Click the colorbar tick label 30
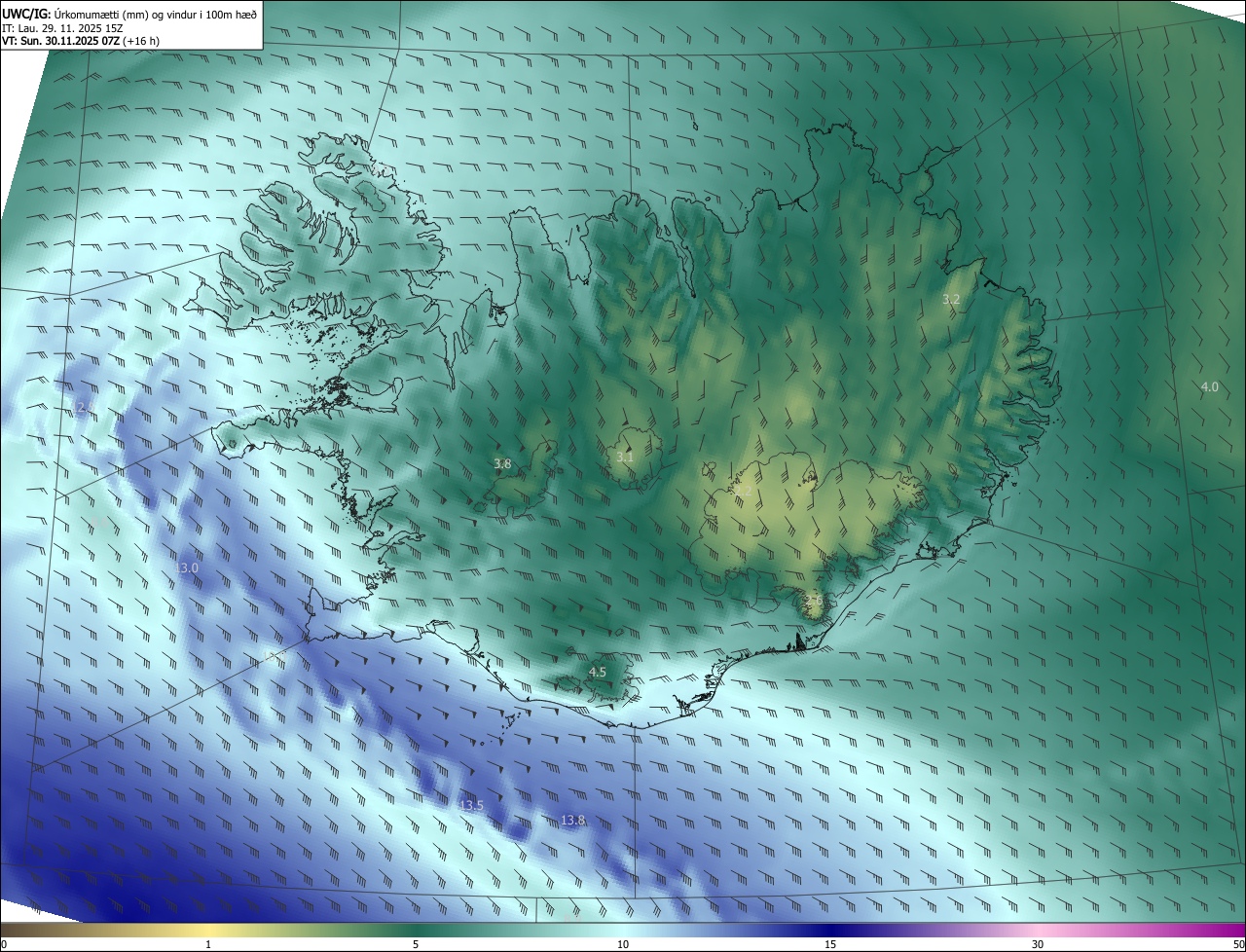The height and width of the screenshot is (952, 1246). (1038, 944)
